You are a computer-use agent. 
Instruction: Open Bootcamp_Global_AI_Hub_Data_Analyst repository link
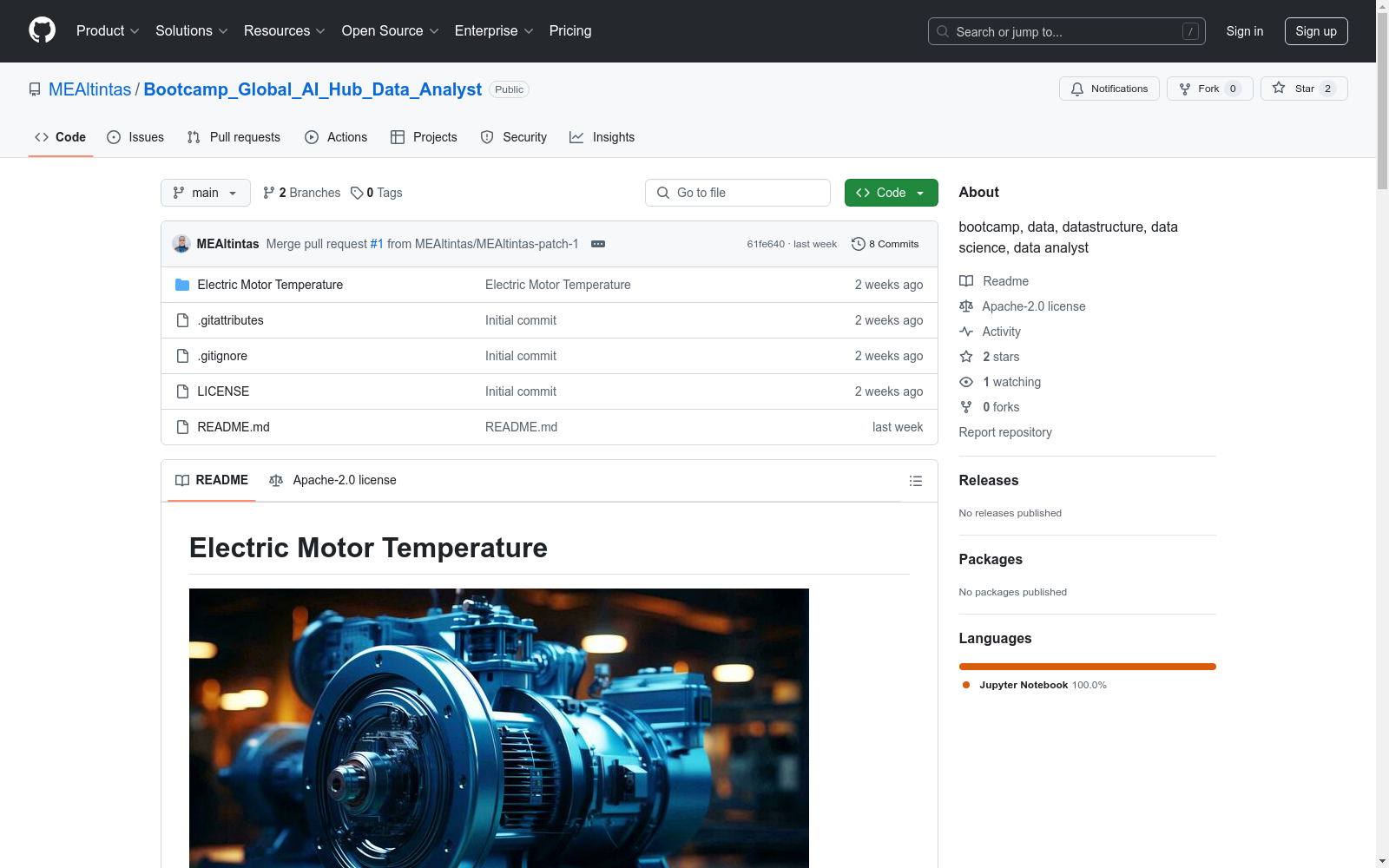coord(313,89)
